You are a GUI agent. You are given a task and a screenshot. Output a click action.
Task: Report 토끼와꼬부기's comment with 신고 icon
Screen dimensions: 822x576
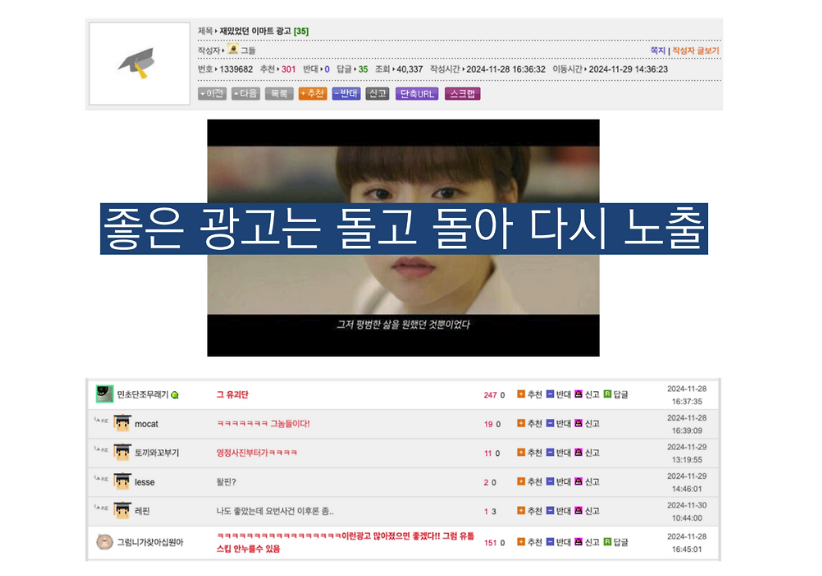(x=578, y=452)
